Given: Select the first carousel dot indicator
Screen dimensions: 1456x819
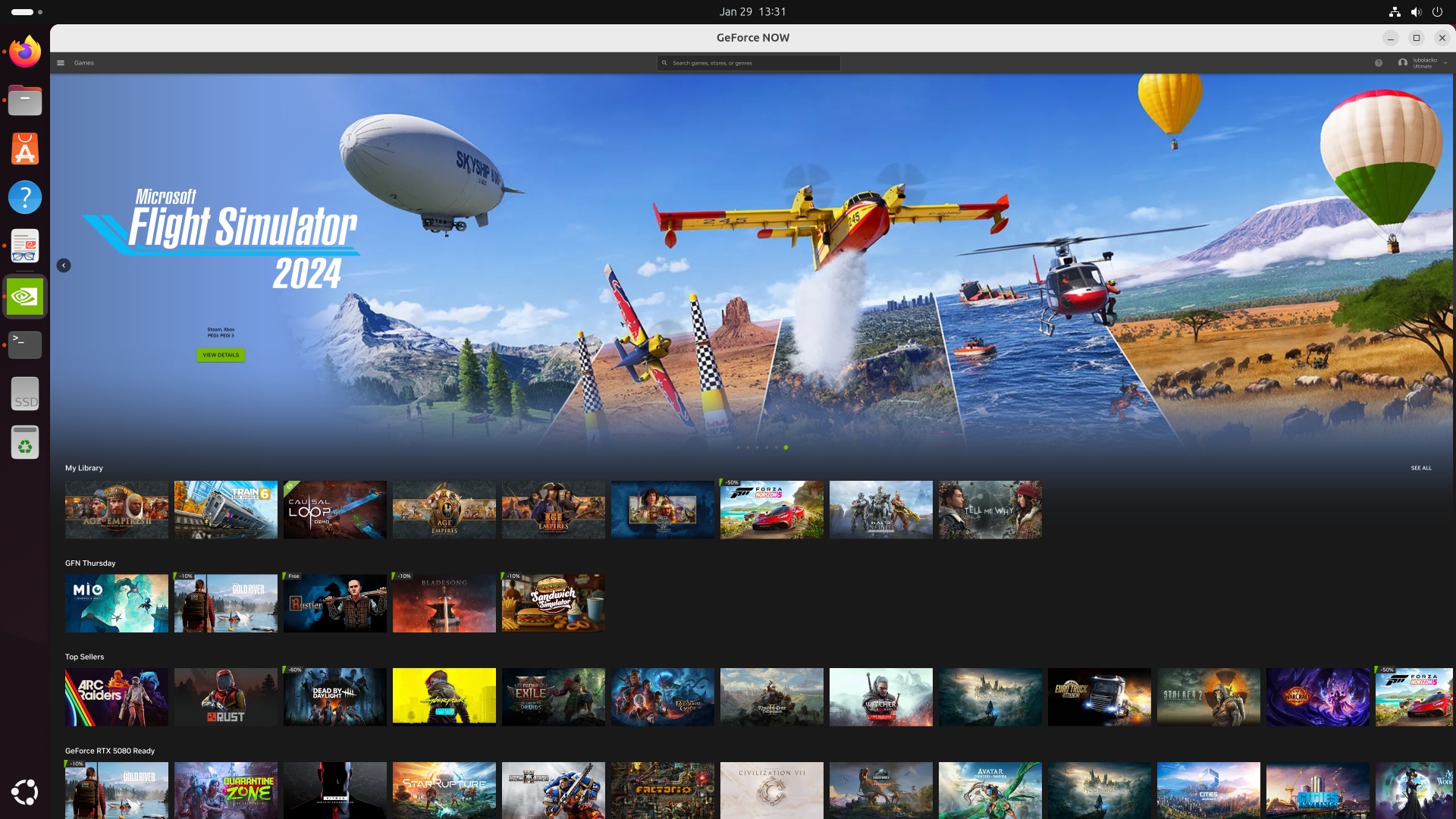Looking at the screenshot, I should click(739, 447).
